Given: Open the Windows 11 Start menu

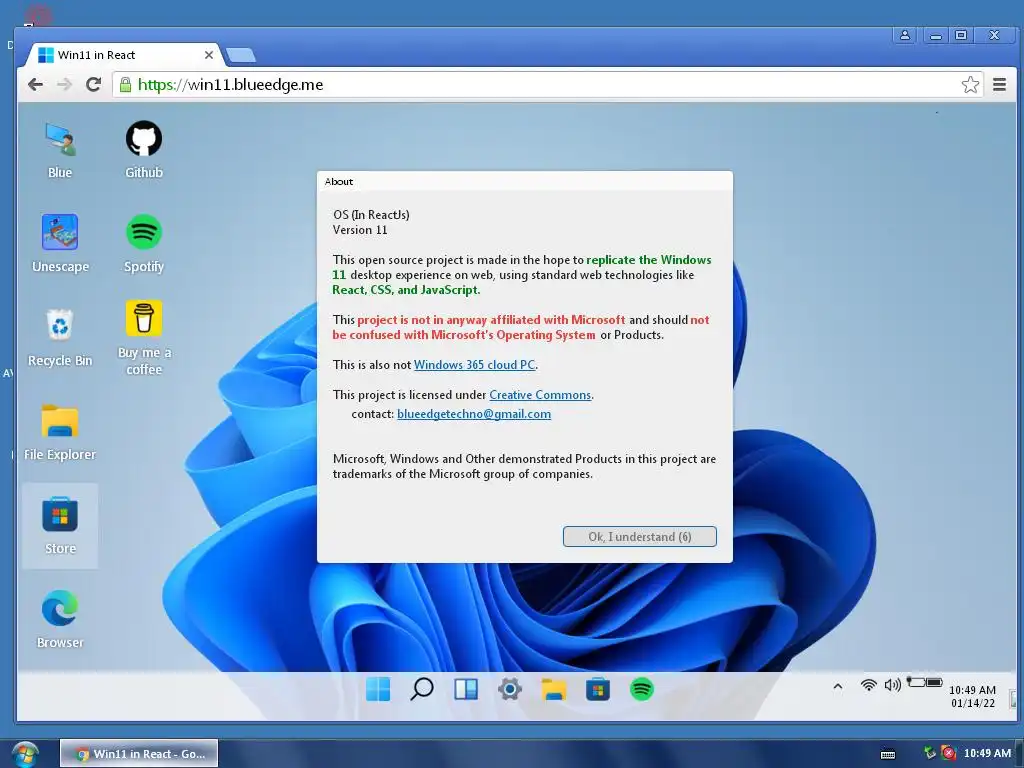Looking at the screenshot, I should (x=378, y=689).
